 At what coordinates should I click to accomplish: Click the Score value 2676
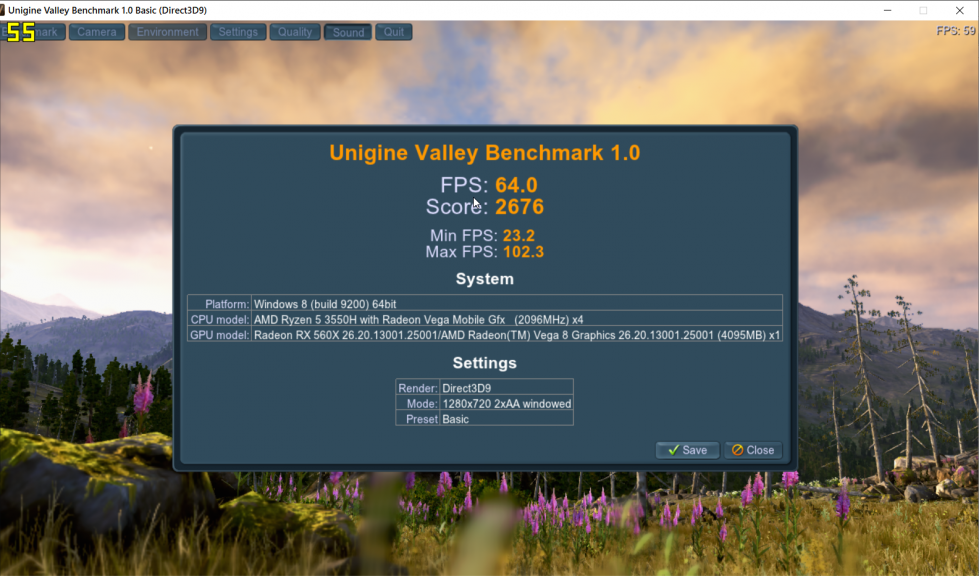(x=519, y=207)
